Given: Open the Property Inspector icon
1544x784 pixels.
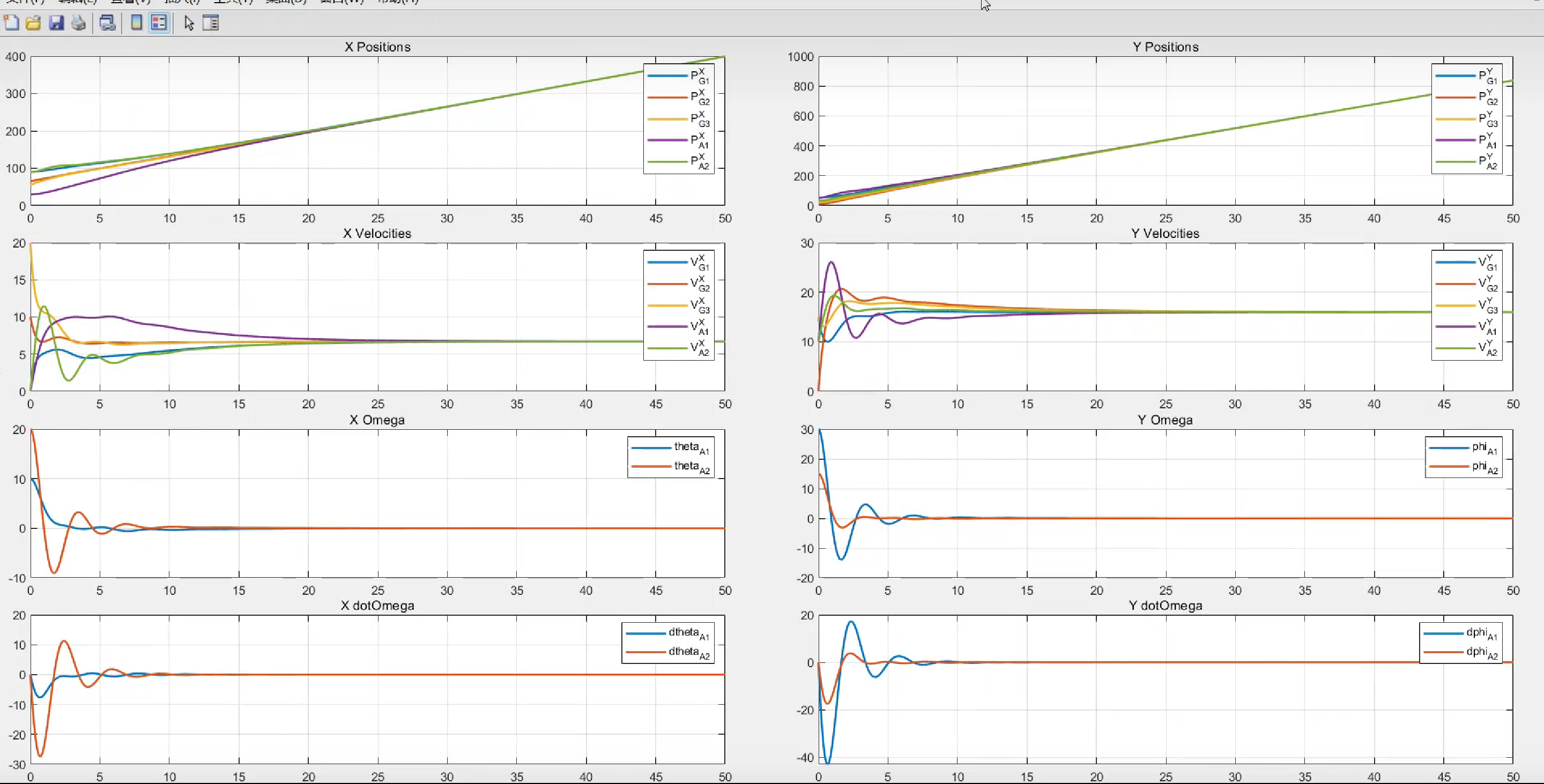Looking at the screenshot, I should click(211, 24).
